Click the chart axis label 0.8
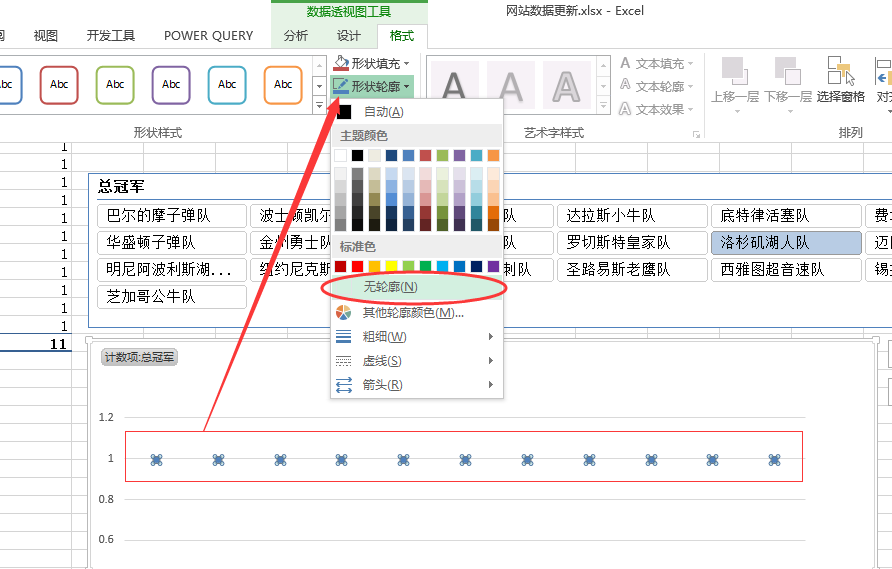 click(x=106, y=499)
